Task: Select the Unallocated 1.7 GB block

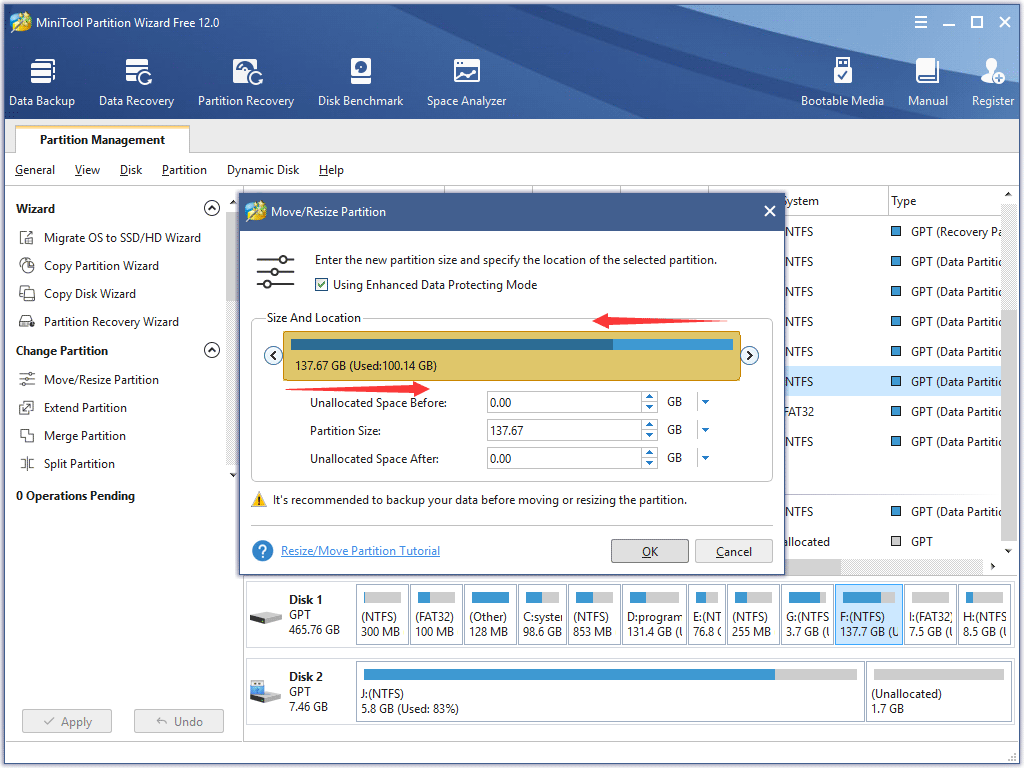Action: pos(939,692)
